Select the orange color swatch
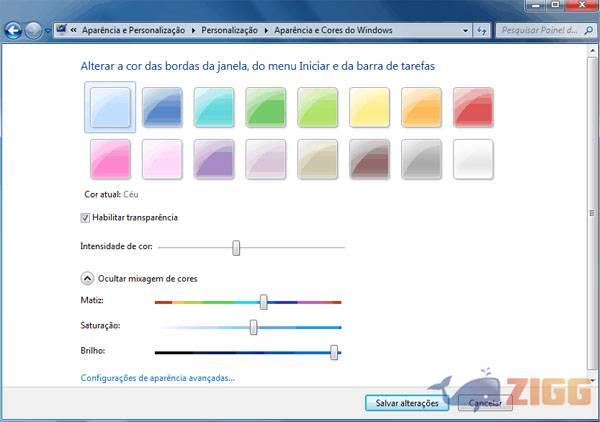The height and width of the screenshot is (422, 600). [x=421, y=107]
